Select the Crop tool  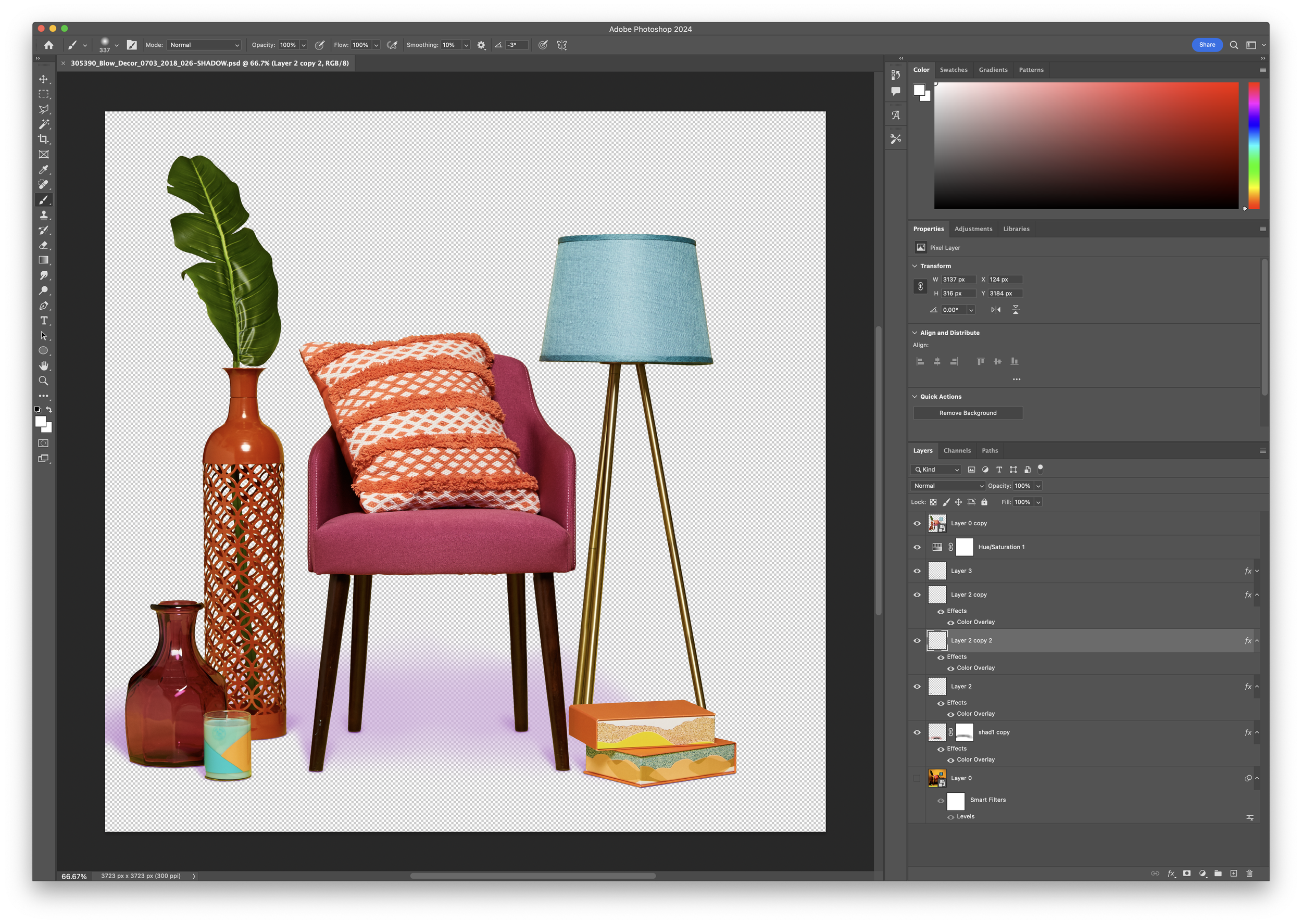(43, 140)
